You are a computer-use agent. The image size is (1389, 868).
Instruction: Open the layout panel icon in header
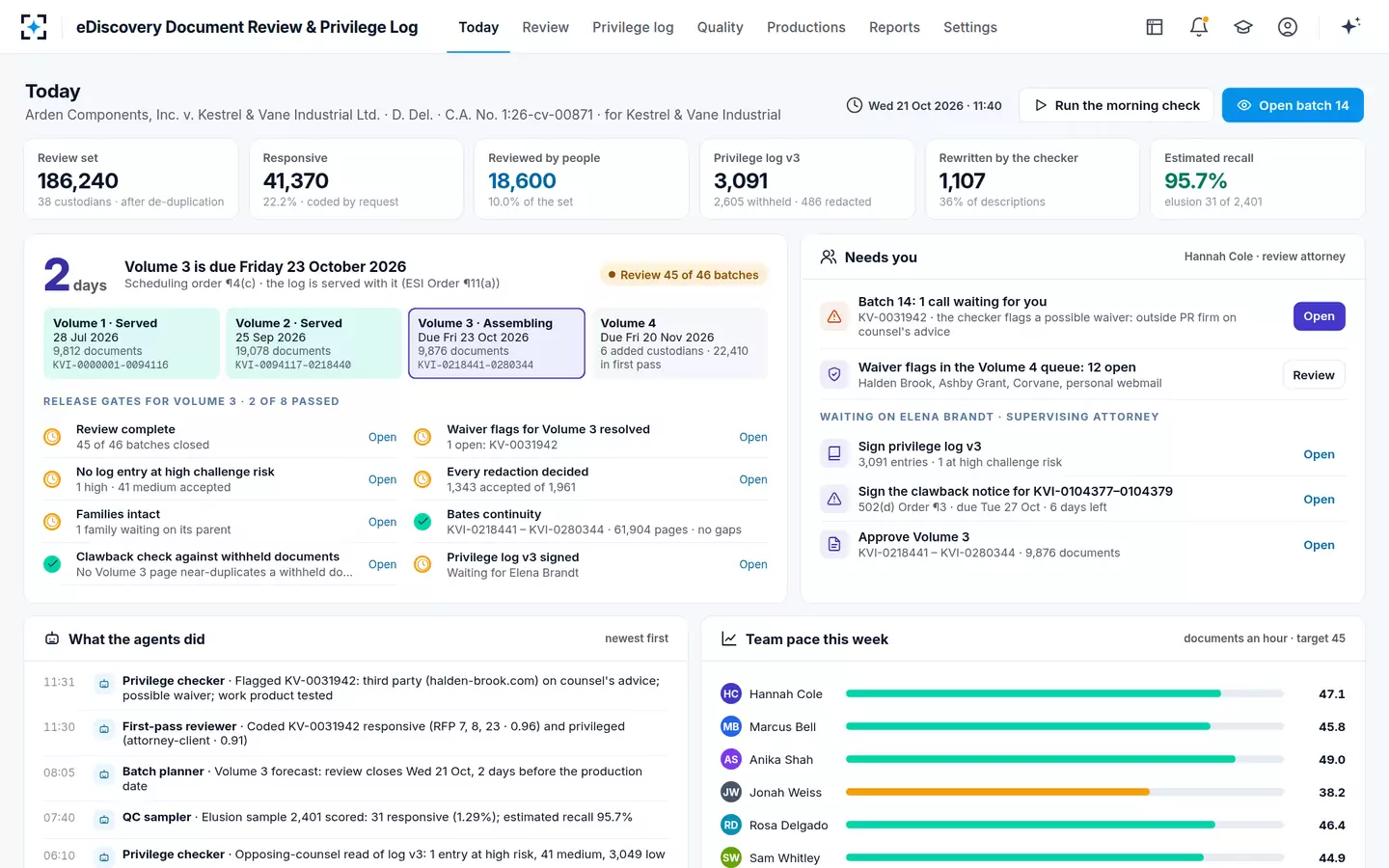1155,27
